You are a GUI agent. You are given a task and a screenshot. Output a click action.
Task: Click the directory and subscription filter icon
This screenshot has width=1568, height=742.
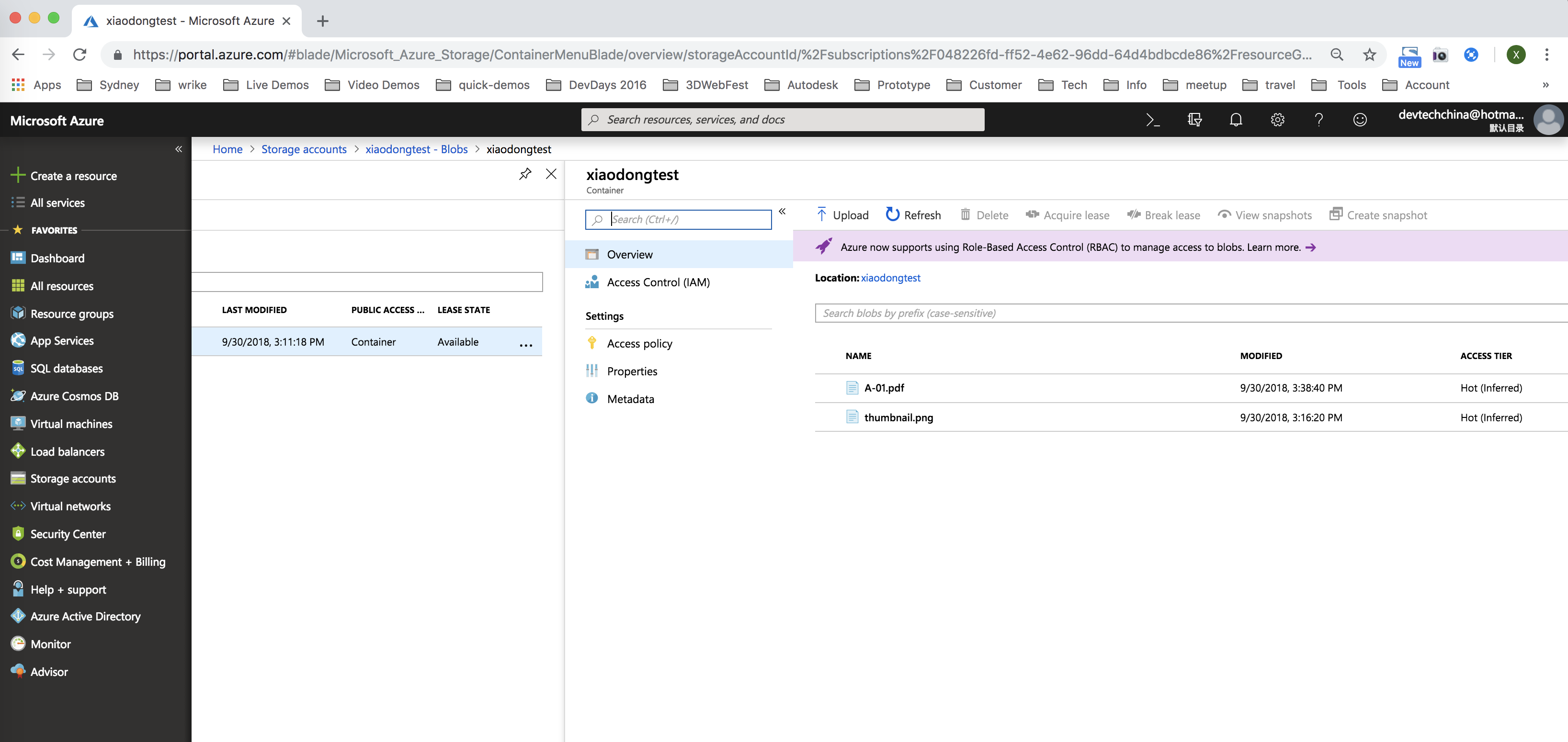pos(1194,120)
